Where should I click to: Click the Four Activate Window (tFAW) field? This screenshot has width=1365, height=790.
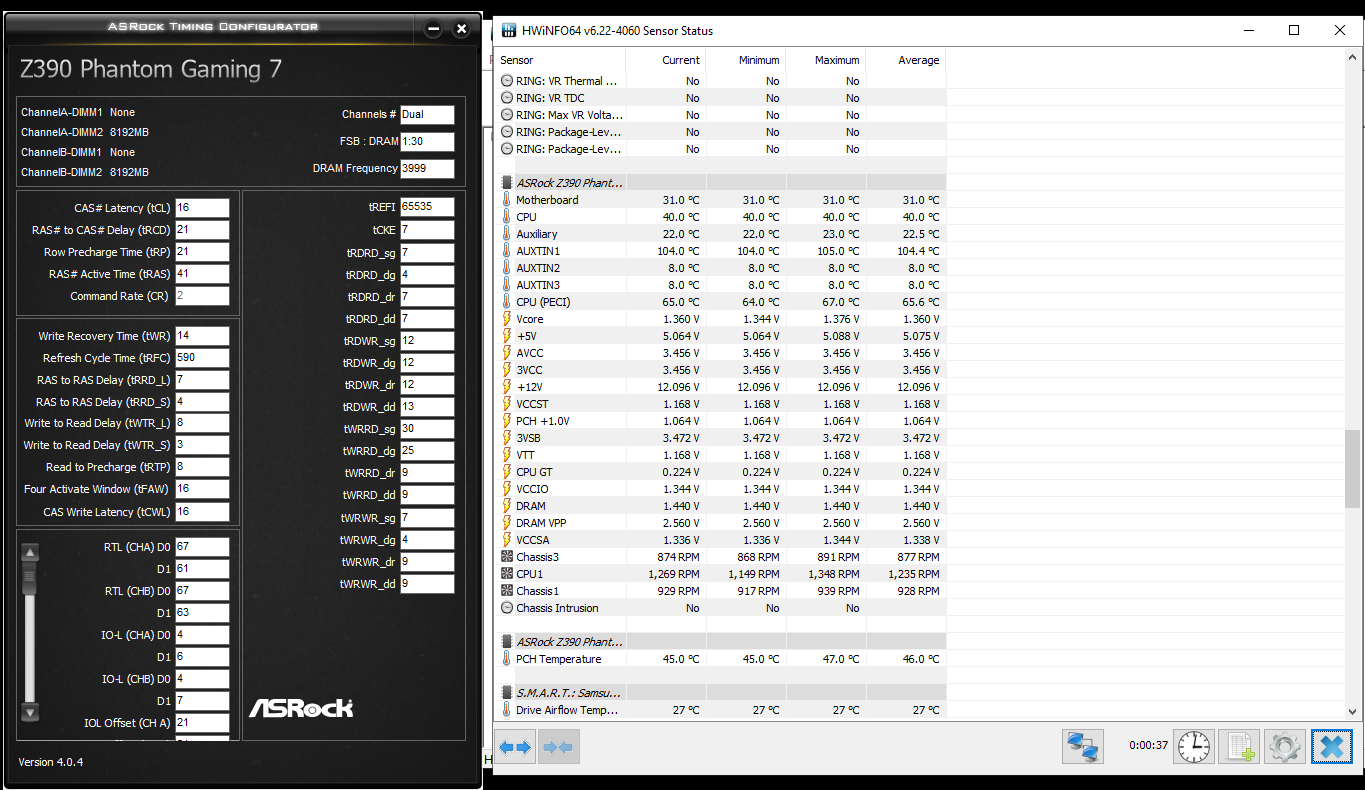[202, 489]
